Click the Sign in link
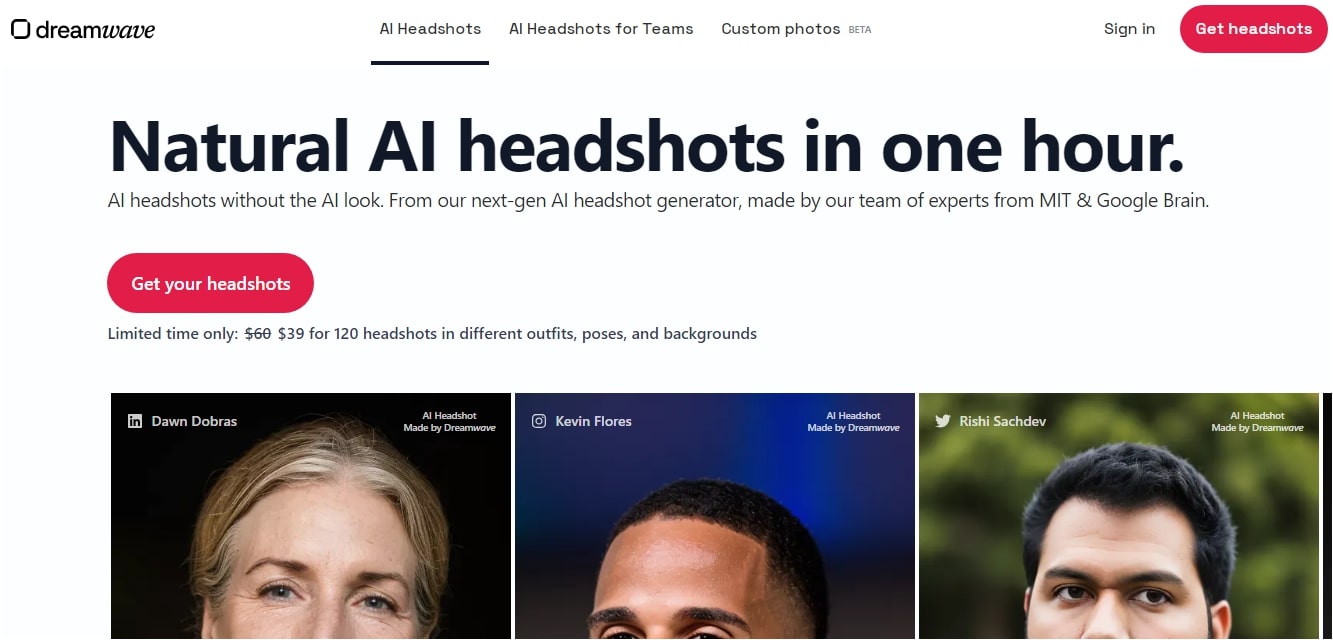Image resolution: width=1333 pixels, height=640 pixels. pos(1129,29)
